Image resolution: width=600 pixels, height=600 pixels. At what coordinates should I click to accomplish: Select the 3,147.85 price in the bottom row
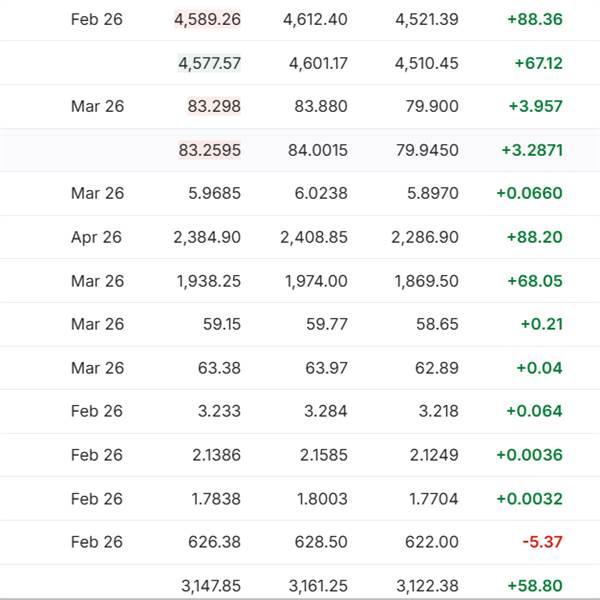[x=208, y=584]
